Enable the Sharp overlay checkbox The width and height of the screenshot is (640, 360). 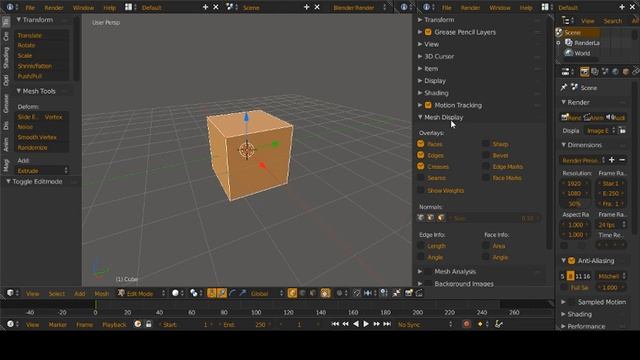pyautogui.click(x=486, y=144)
